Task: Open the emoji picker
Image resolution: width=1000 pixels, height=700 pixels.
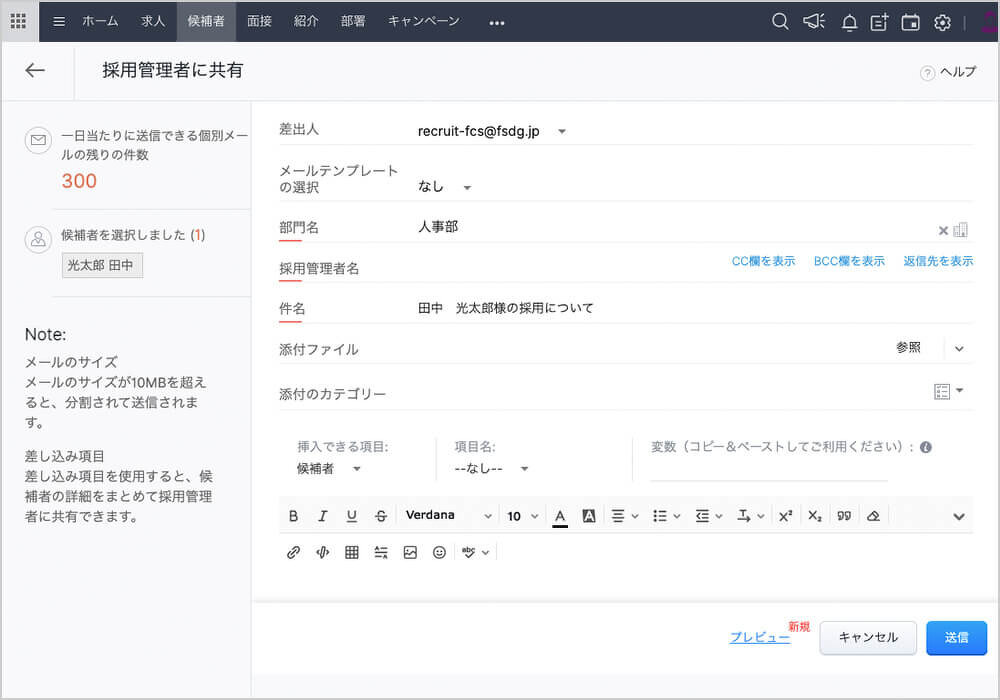Action: (x=439, y=552)
